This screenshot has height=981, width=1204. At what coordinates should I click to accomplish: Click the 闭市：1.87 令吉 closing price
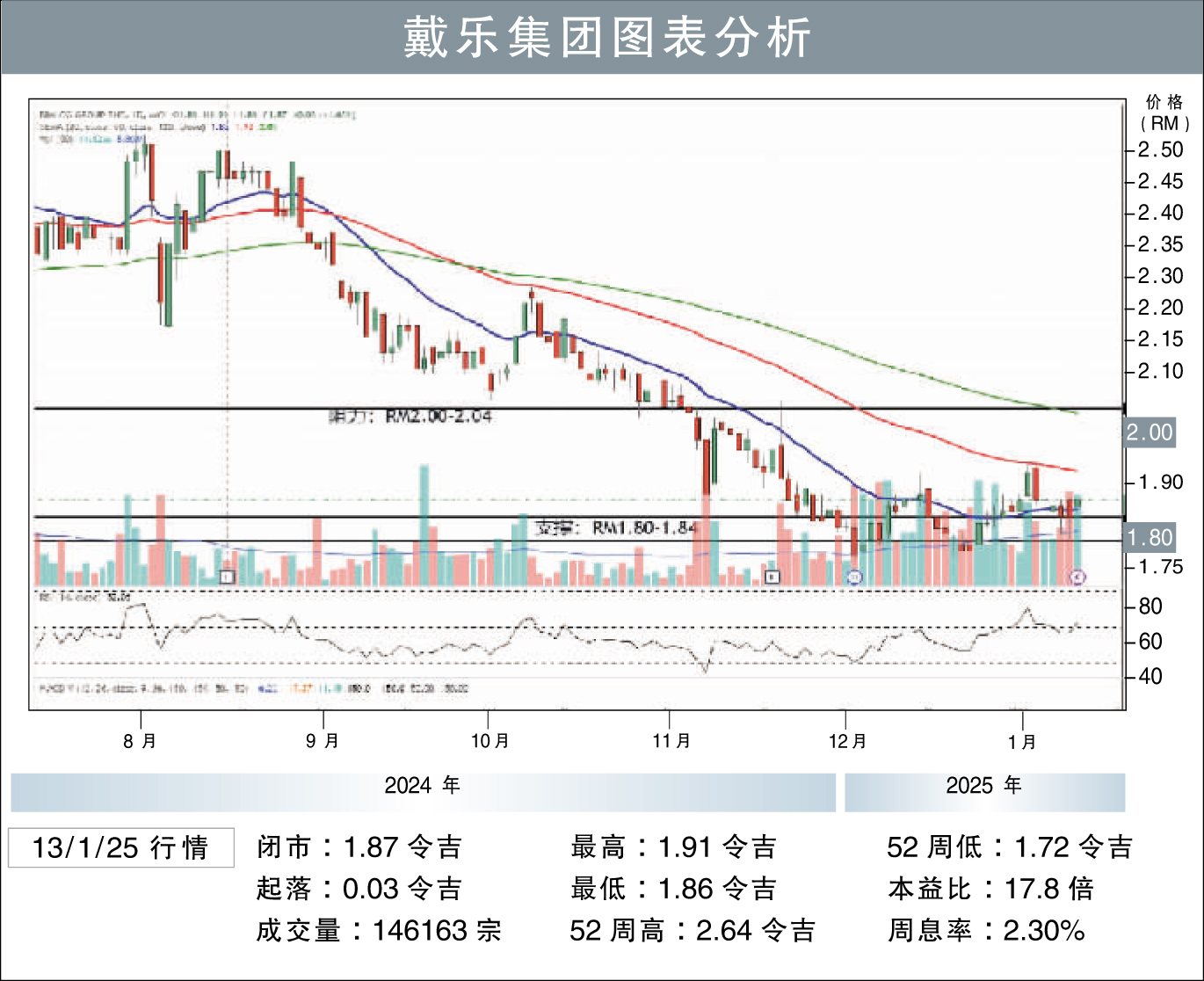(359, 847)
